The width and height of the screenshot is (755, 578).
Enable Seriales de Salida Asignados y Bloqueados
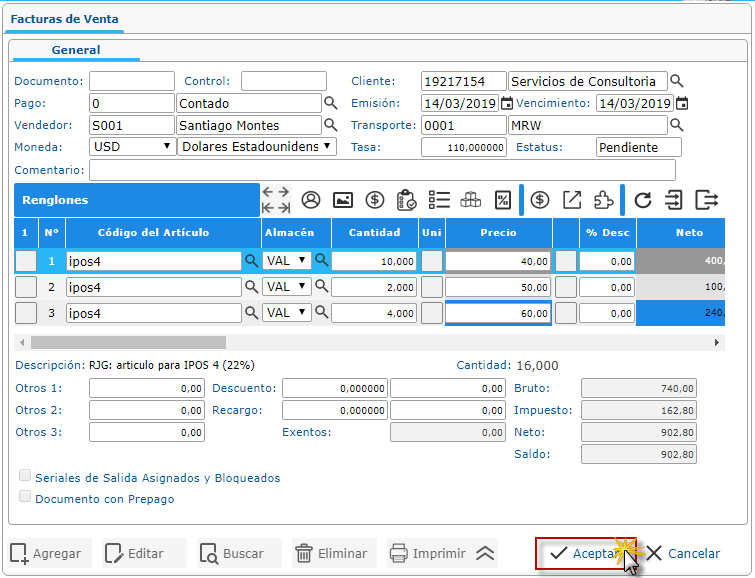click(x=25, y=477)
